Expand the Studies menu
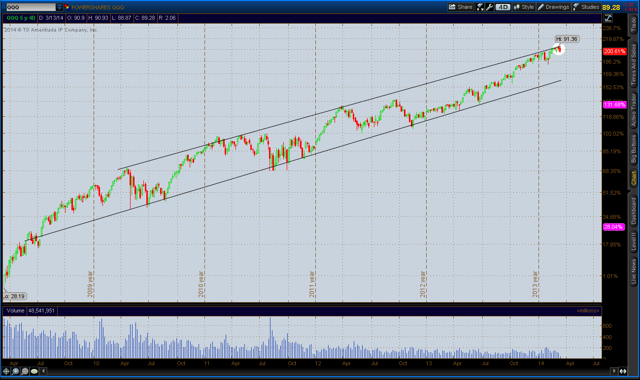This screenshot has height=380, width=640. [x=586, y=7]
